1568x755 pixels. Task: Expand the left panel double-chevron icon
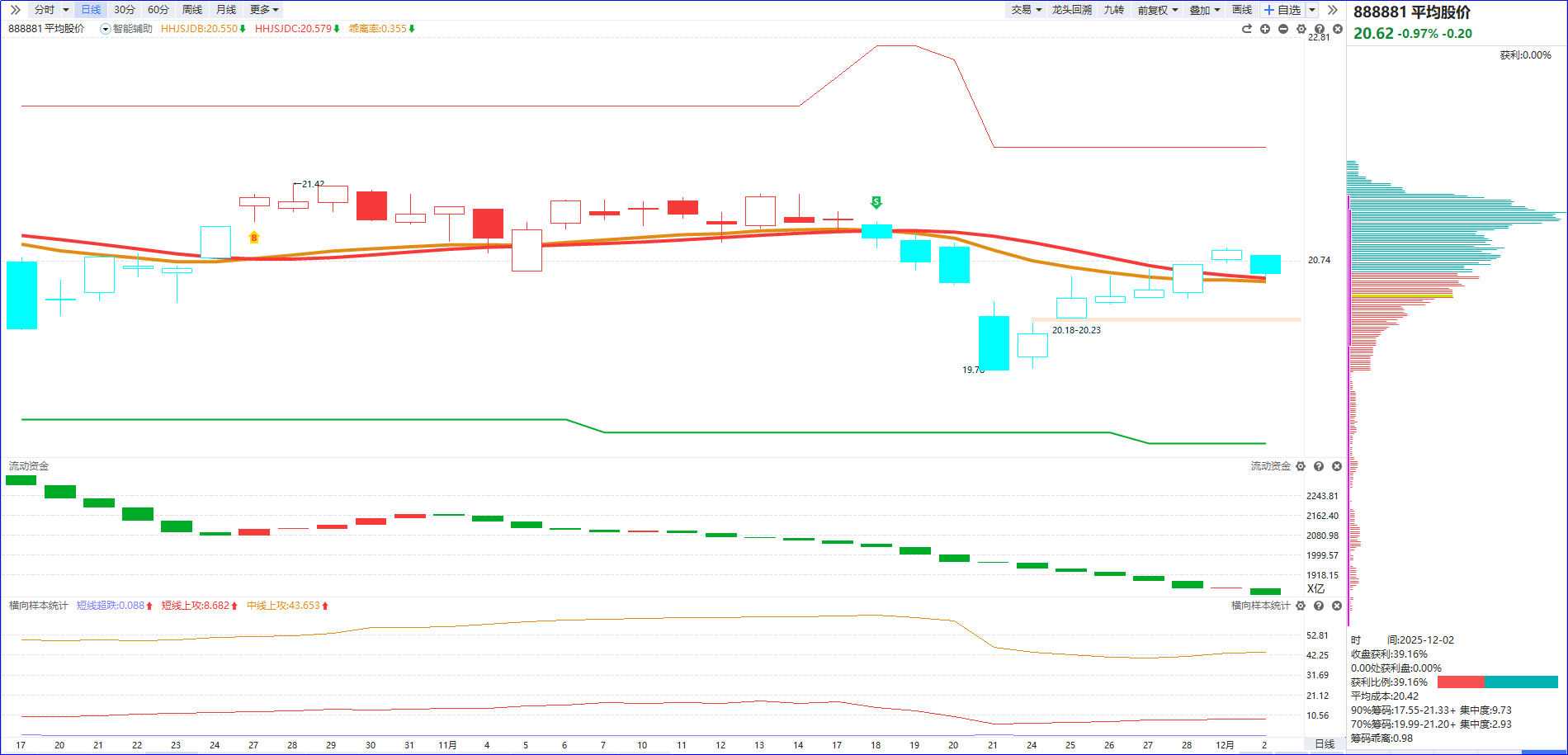15,10
